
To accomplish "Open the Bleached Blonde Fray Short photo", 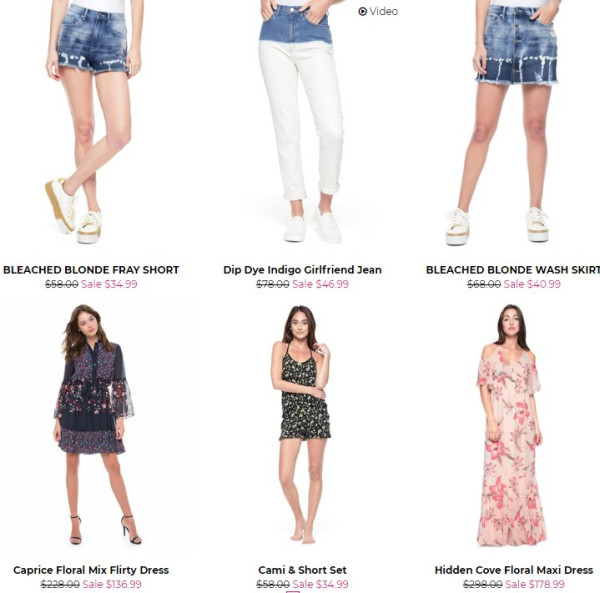I will [x=91, y=124].
